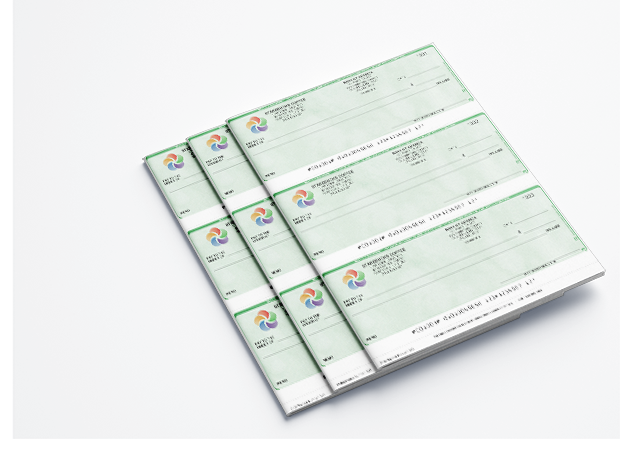Click the flower logo on middle sheet's bottom check
Image resolution: width=620 pixels, height=450 pixels.
coord(312,298)
